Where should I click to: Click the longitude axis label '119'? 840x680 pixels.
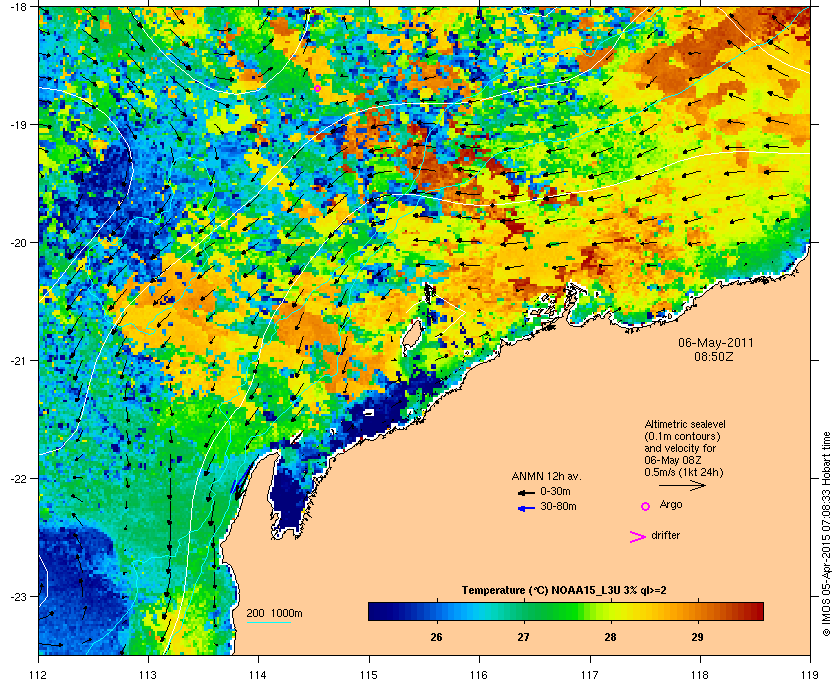click(810, 675)
